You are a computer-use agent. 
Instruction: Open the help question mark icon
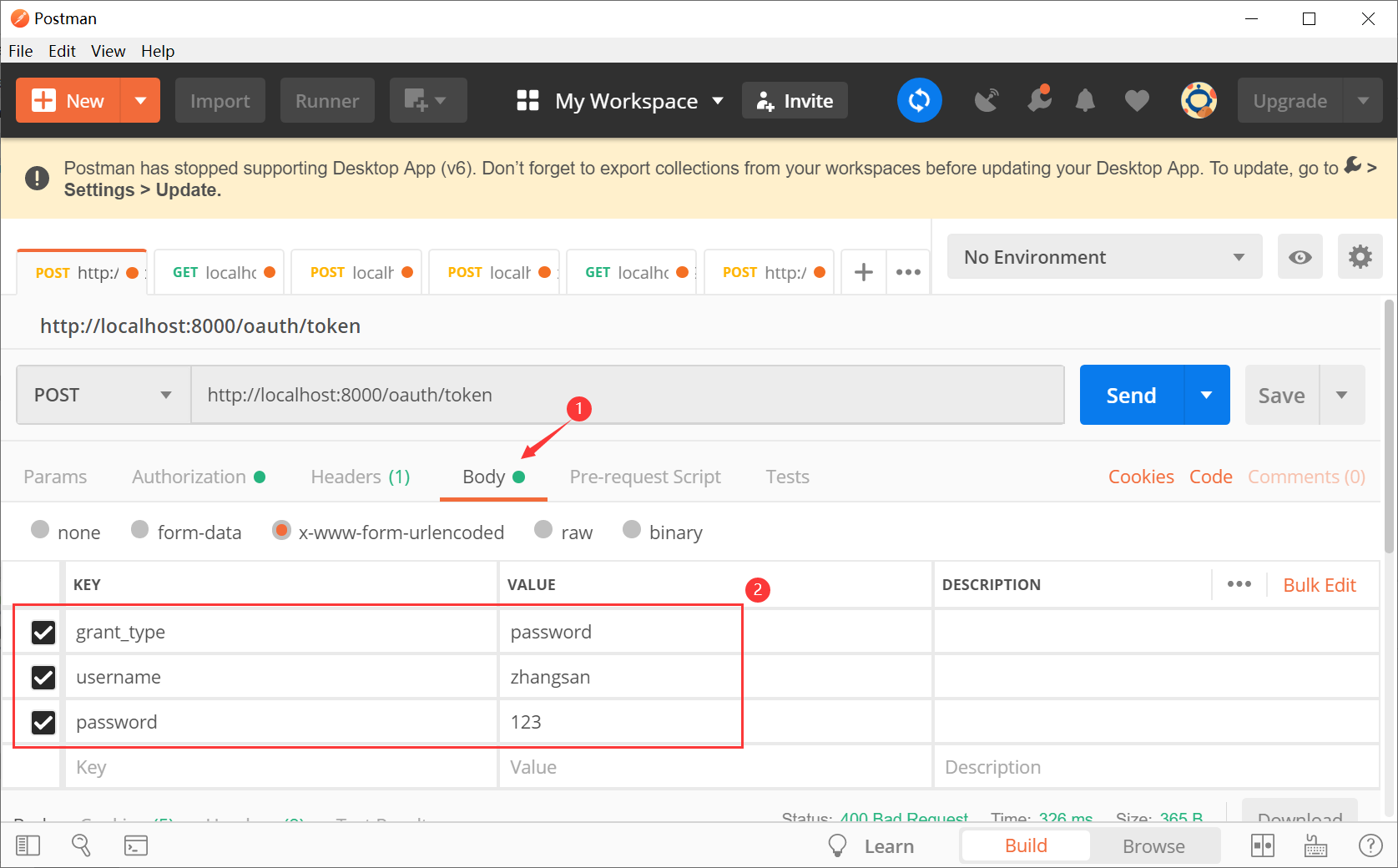[x=1370, y=845]
